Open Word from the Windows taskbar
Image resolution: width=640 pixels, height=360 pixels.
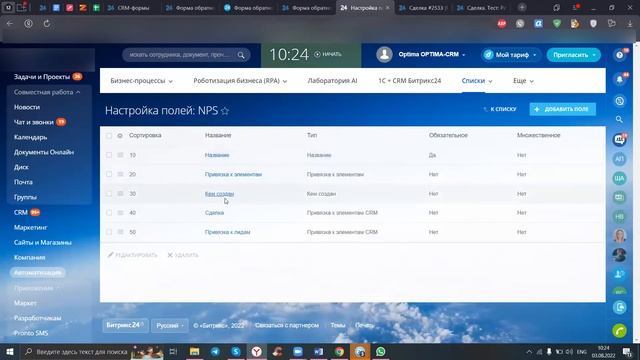click(318, 351)
